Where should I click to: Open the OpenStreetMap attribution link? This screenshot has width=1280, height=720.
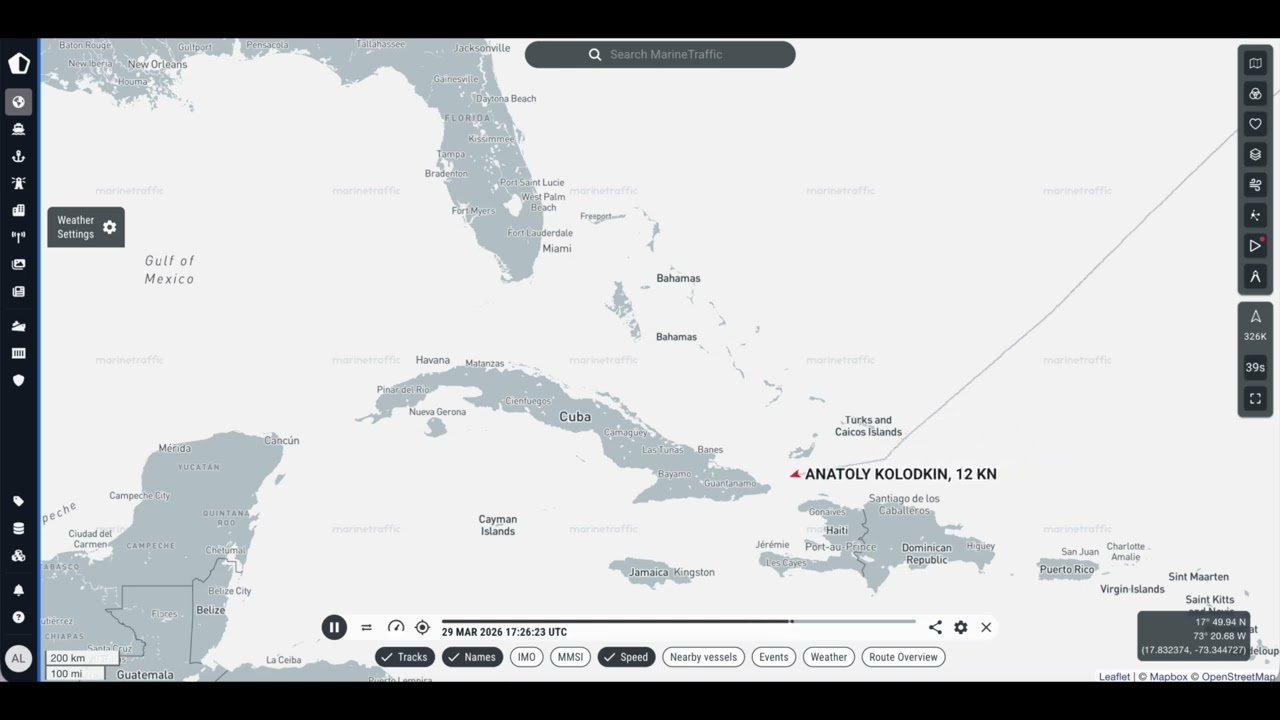(1238, 677)
